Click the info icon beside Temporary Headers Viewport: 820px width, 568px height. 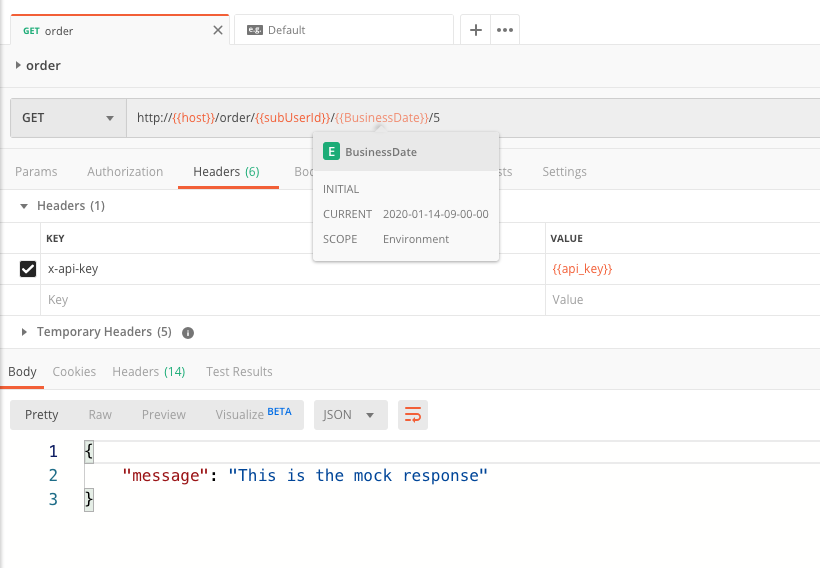click(188, 333)
